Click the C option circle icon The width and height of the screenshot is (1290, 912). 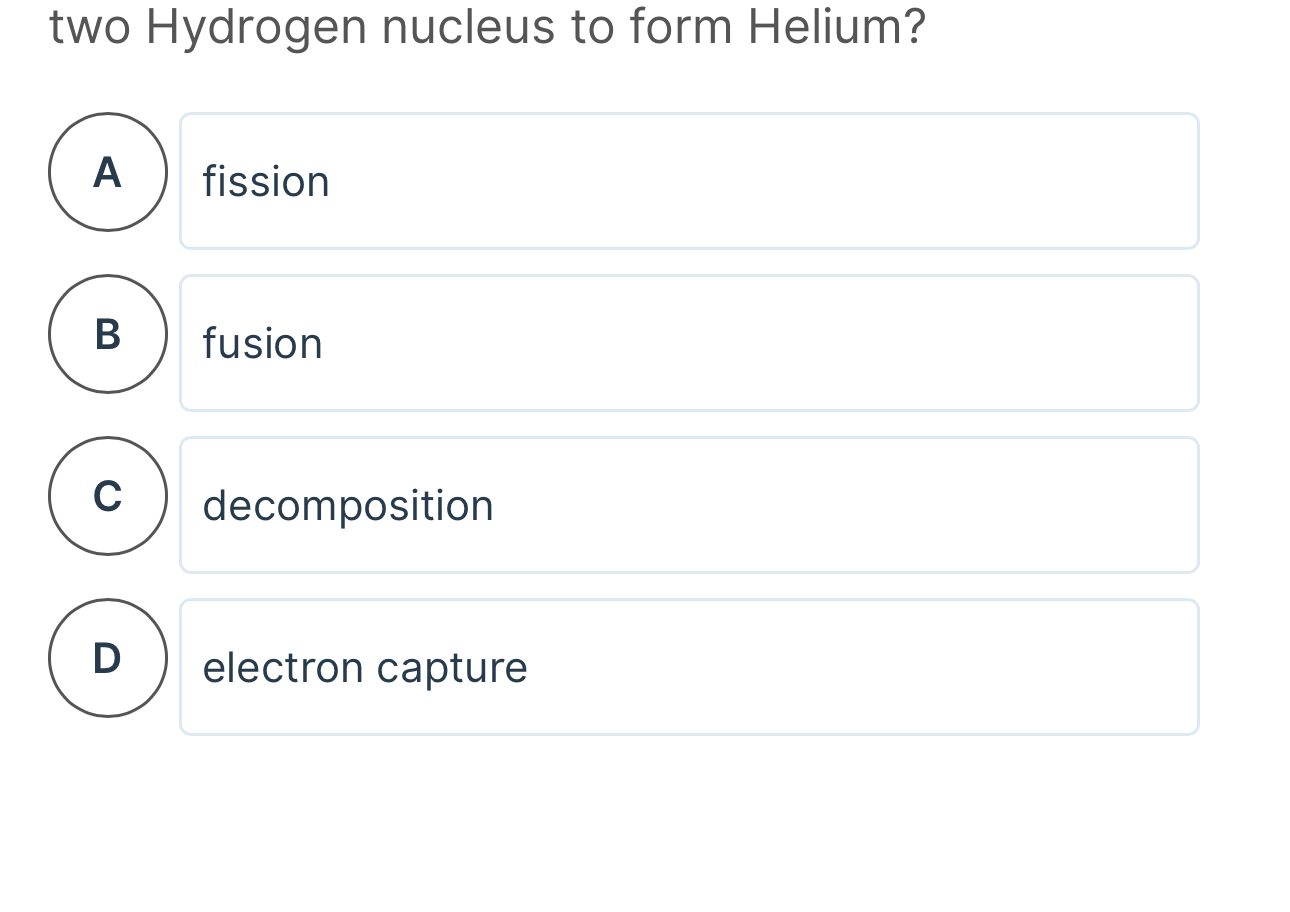pos(107,496)
